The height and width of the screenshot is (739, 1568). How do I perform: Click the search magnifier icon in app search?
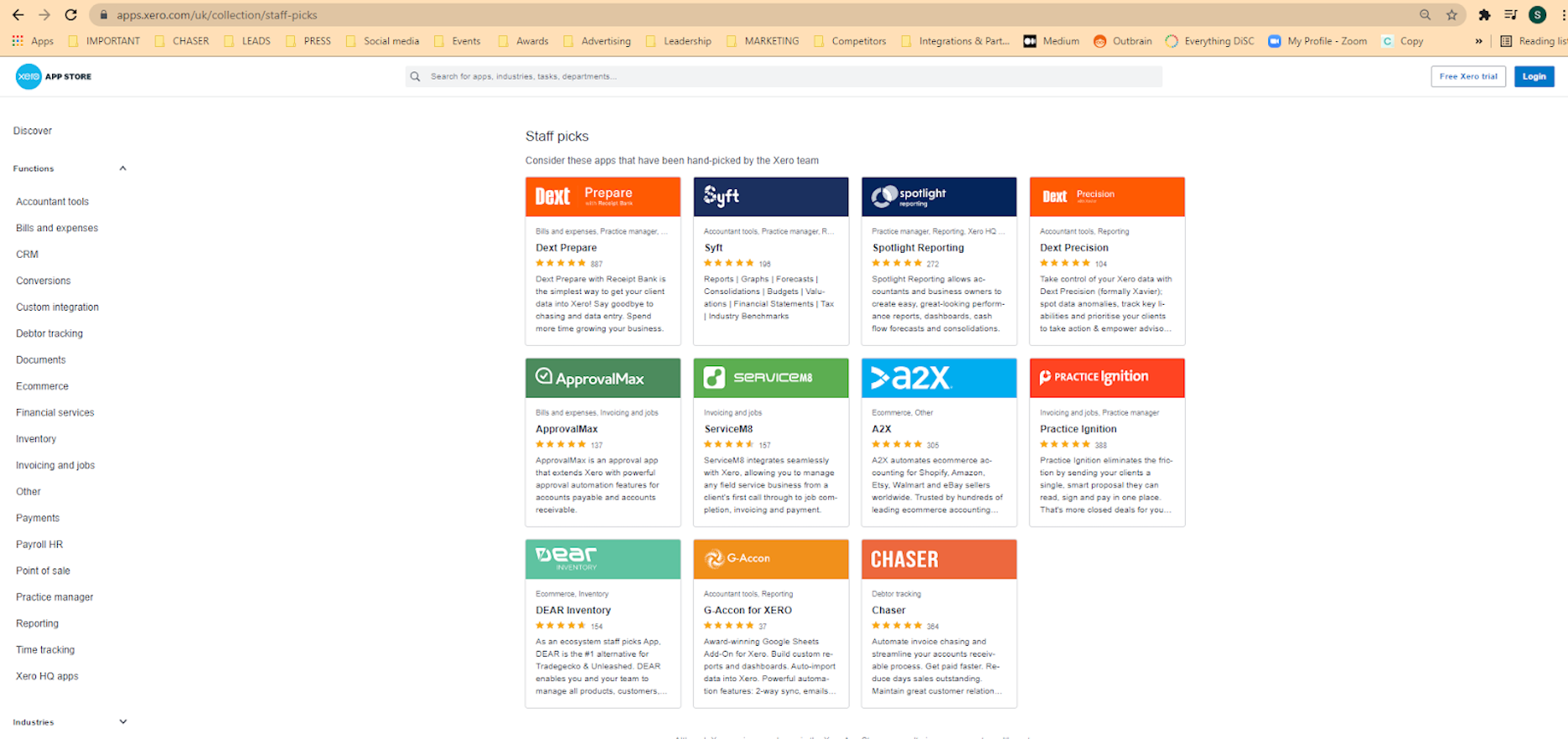(415, 76)
